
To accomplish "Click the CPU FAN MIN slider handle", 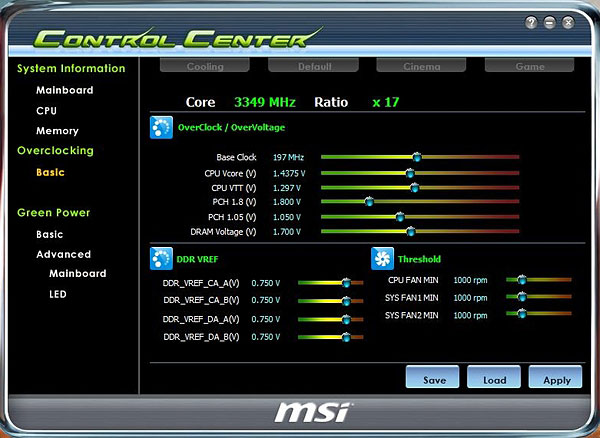I will [522, 280].
